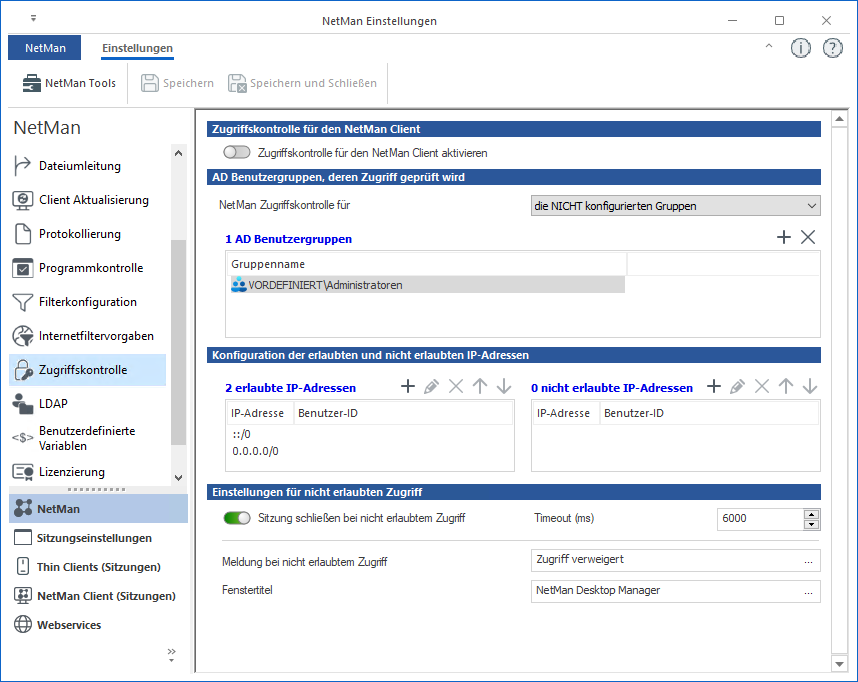This screenshot has width=858, height=682.
Task: Add a nicht erlaubte IP-Adresse with plus icon
Action: tap(714, 387)
